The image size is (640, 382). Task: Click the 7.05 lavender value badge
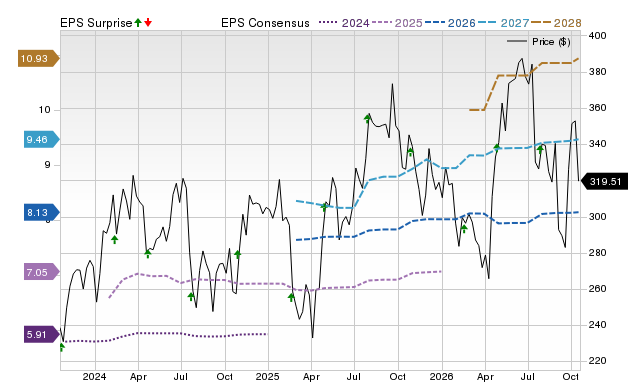(42, 272)
